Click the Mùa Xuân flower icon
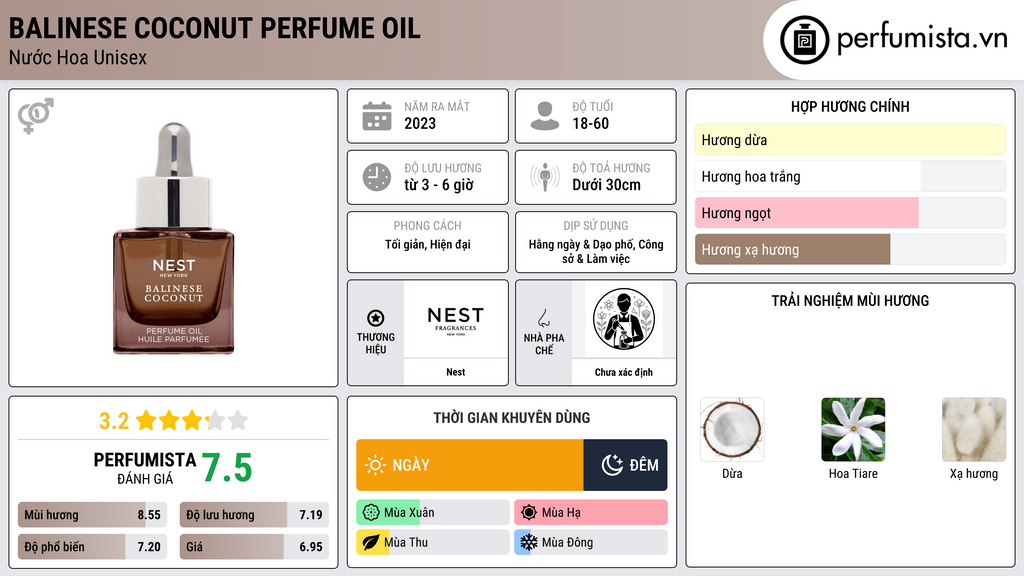This screenshot has width=1024, height=576. pyautogui.click(x=371, y=513)
